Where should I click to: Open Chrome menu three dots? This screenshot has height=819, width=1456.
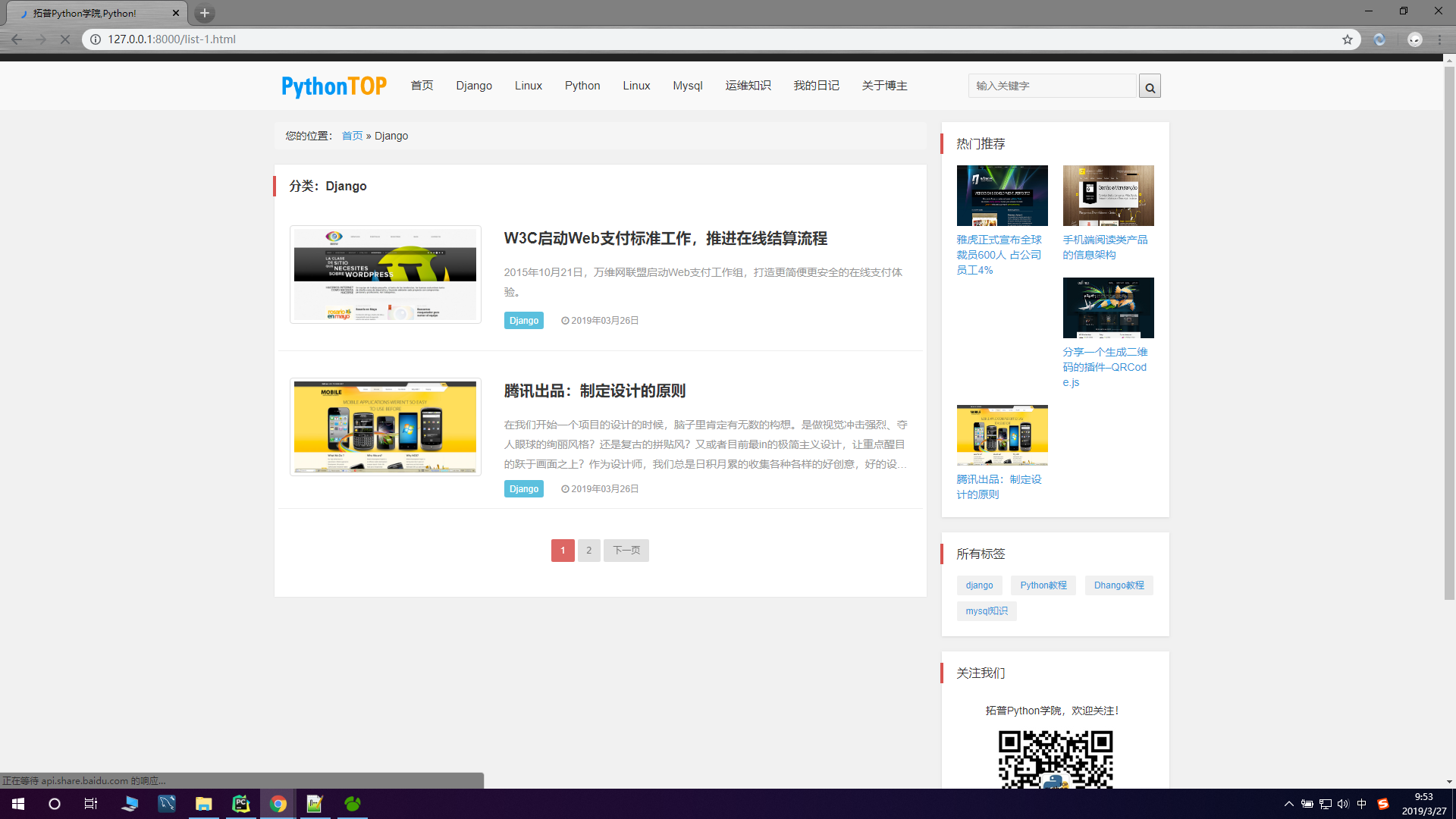1439,39
